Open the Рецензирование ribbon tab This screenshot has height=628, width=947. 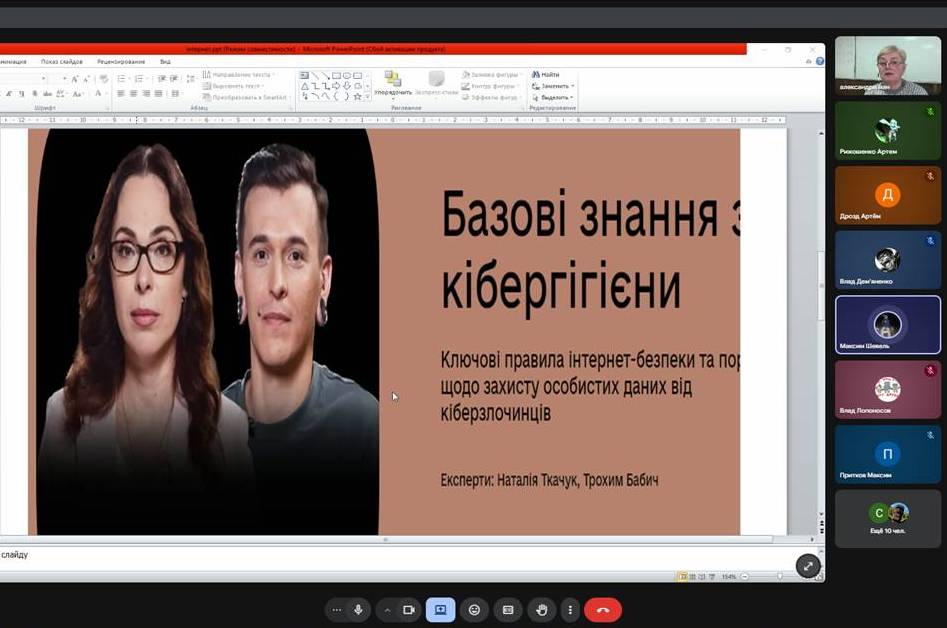point(121,62)
